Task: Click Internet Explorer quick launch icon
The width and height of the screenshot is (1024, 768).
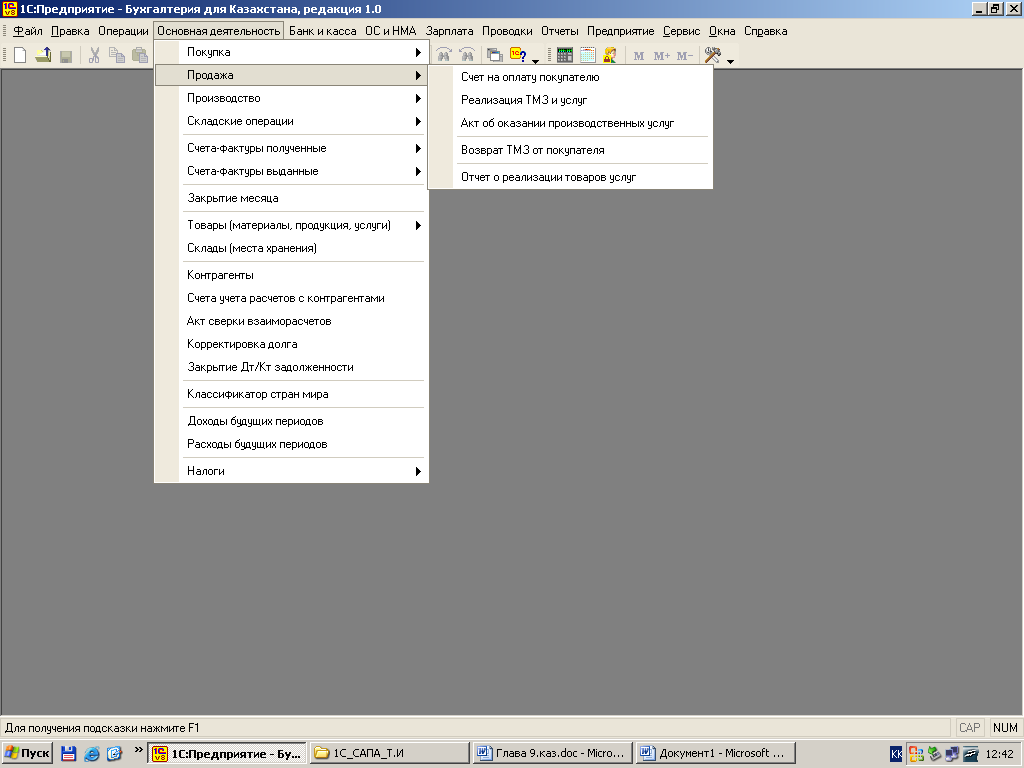Action: [92, 754]
